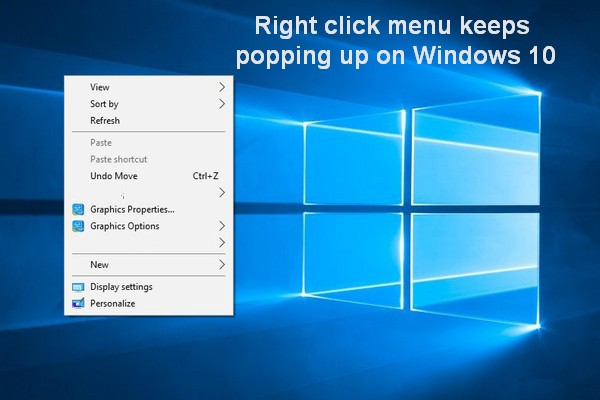Open the Sort by menu entry
Screen dimensions: 600x400
[148, 104]
